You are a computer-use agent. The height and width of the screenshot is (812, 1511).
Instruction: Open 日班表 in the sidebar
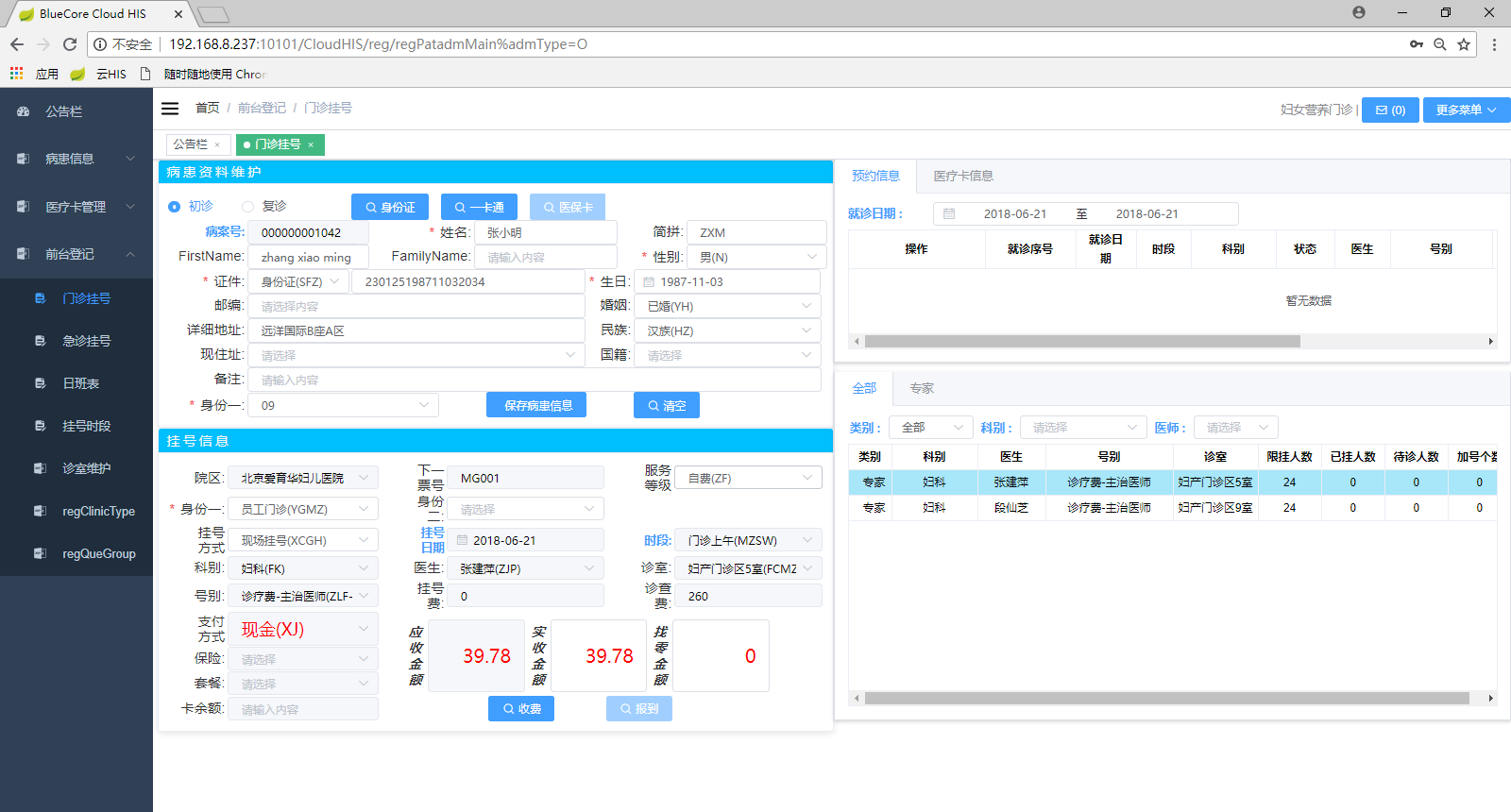(76, 383)
